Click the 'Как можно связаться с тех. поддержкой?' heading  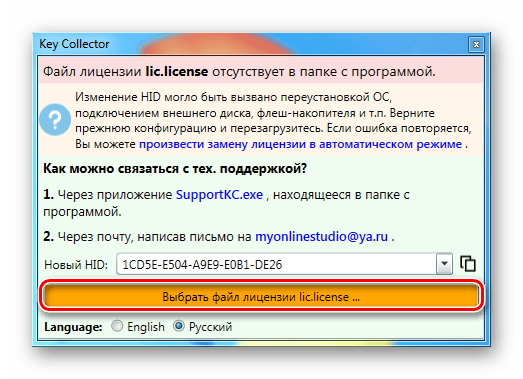point(175,169)
